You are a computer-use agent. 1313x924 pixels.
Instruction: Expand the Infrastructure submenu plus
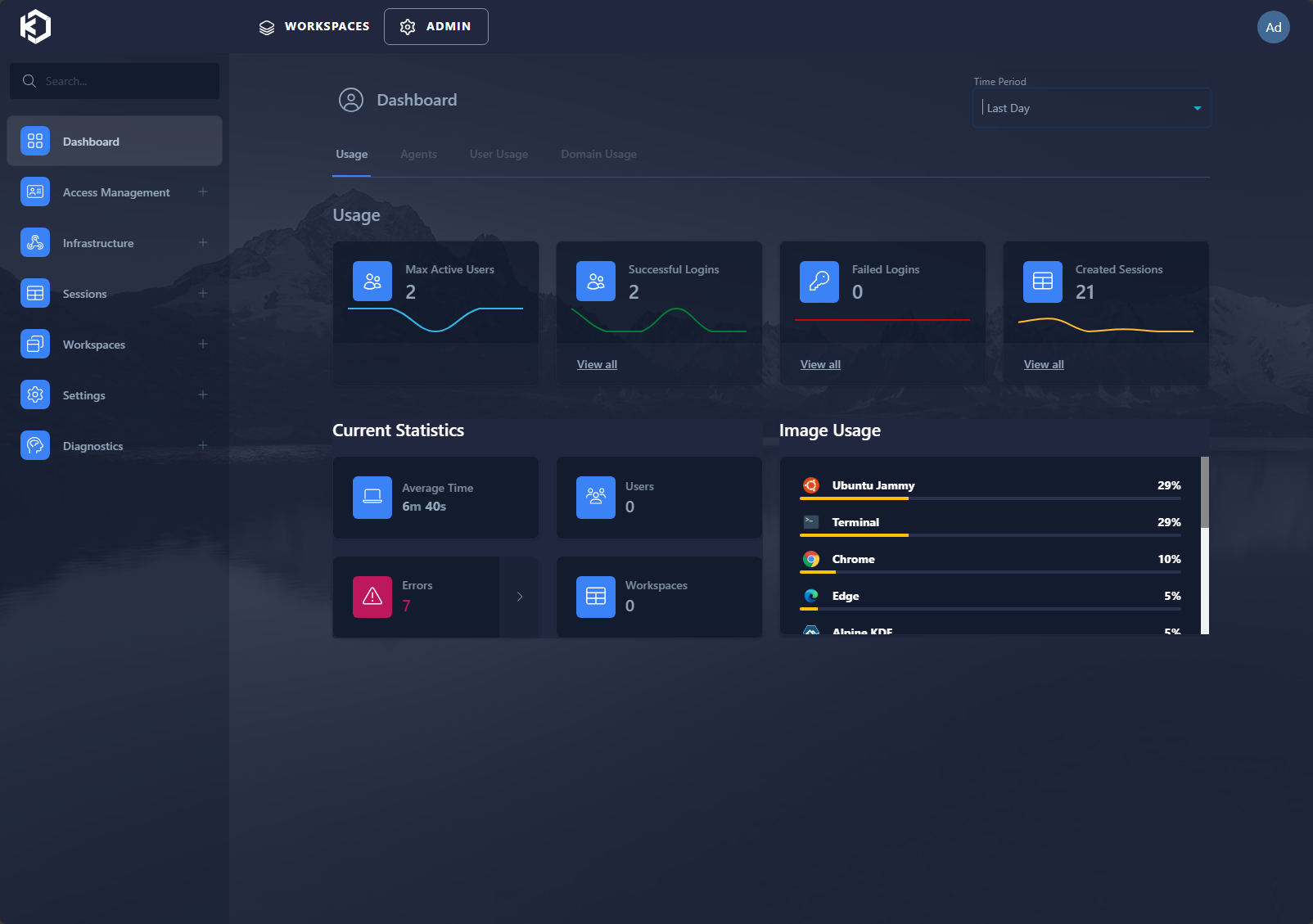click(x=203, y=242)
